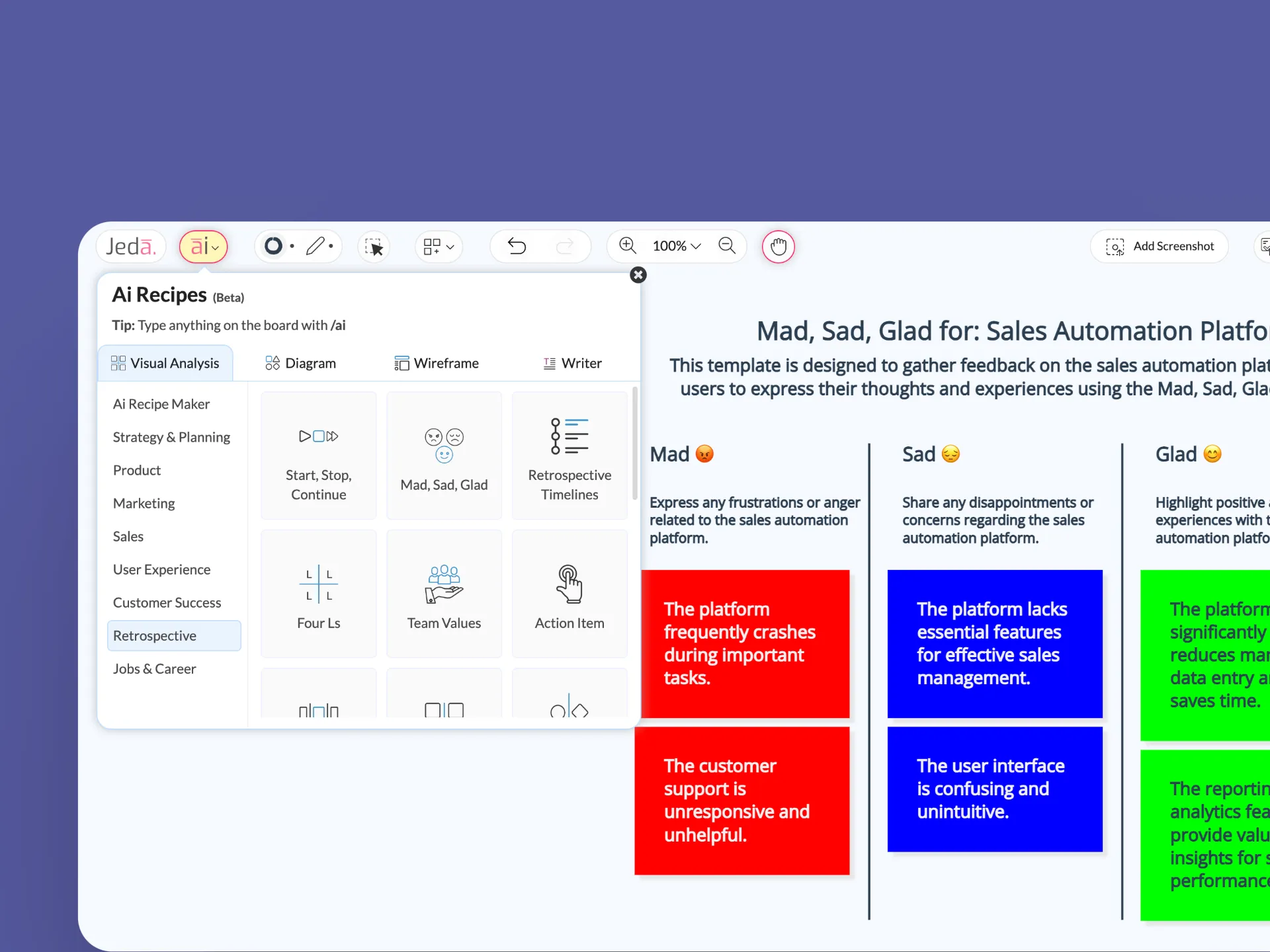
Task: Open the 100% zoom level dropdown
Action: (675, 245)
